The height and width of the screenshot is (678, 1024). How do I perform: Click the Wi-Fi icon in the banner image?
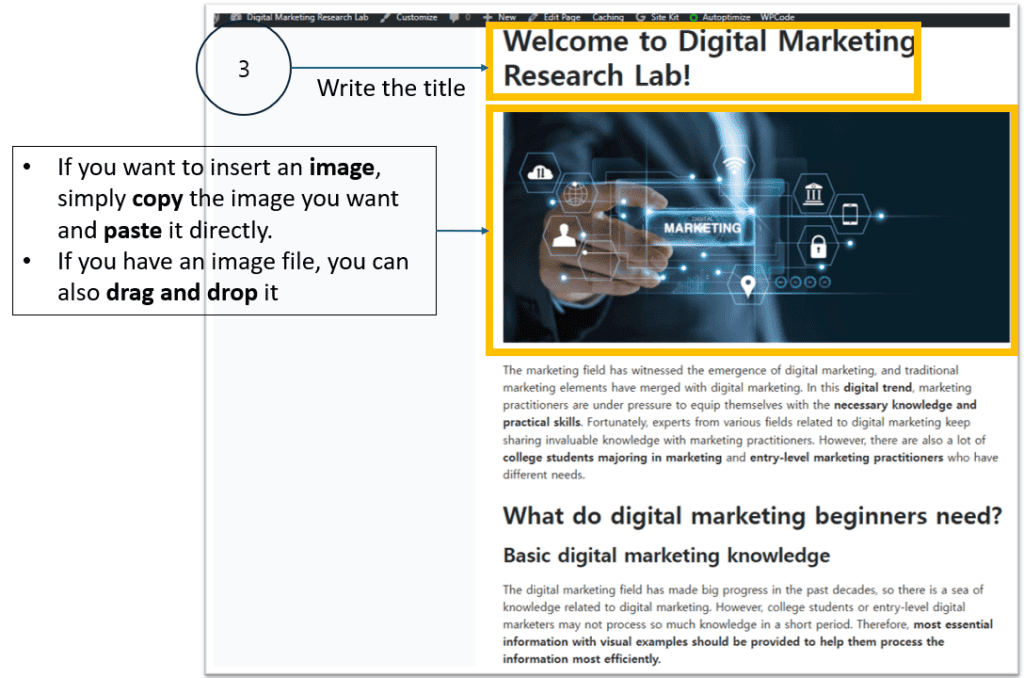[735, 164]
